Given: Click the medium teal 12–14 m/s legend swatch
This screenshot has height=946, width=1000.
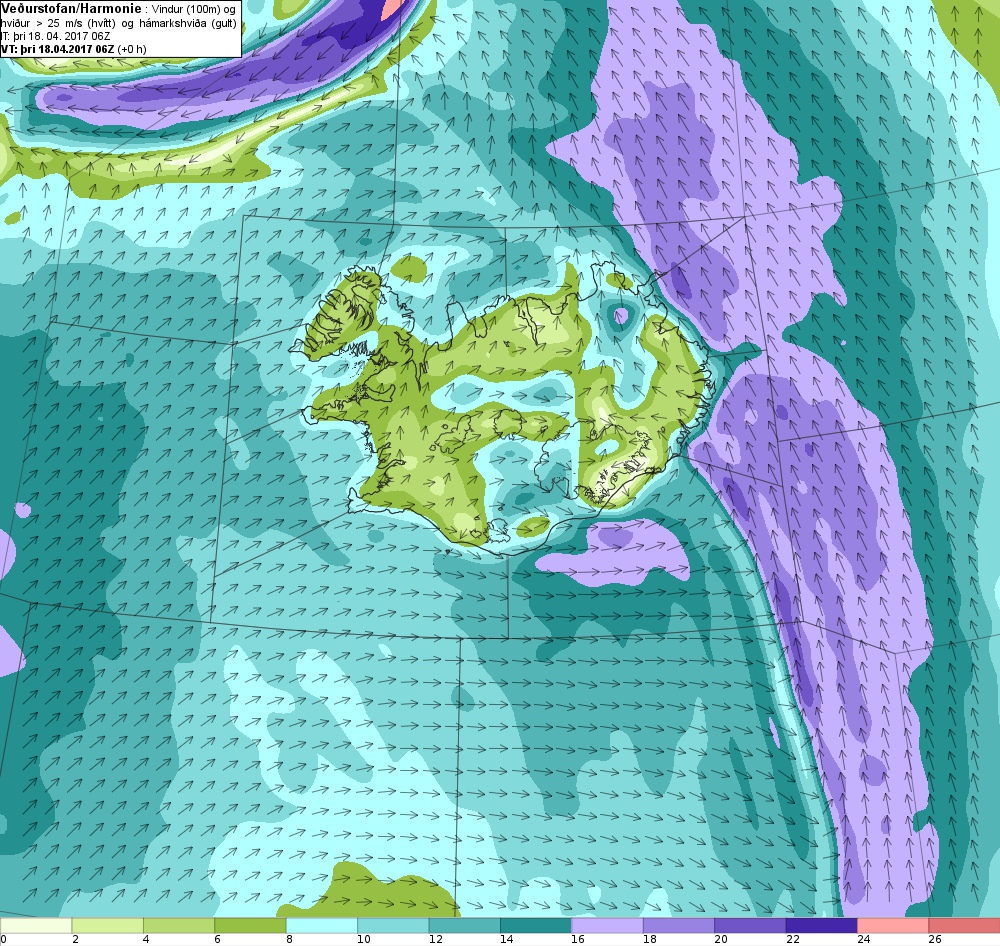Looking at the screenshot, I should tap(464, 926).
